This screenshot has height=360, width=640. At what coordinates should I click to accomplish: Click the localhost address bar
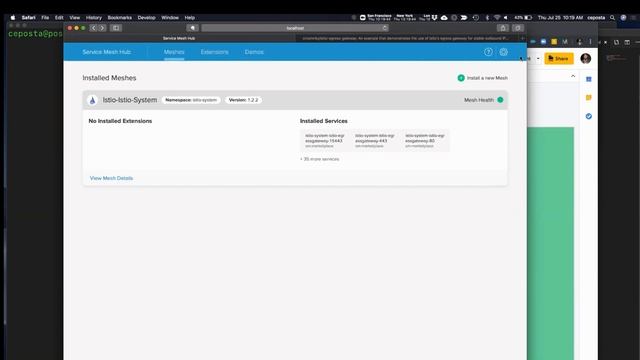click(x=295, y=28)
